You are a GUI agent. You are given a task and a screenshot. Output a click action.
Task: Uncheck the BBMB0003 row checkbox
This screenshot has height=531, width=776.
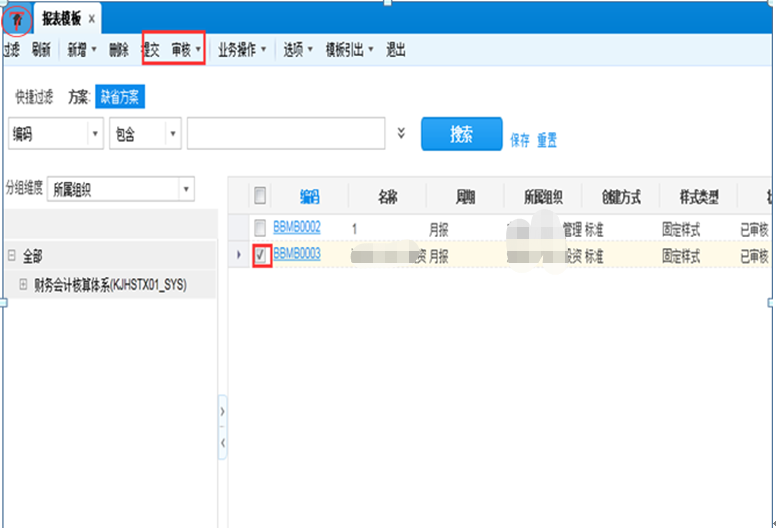pos(260,256)
